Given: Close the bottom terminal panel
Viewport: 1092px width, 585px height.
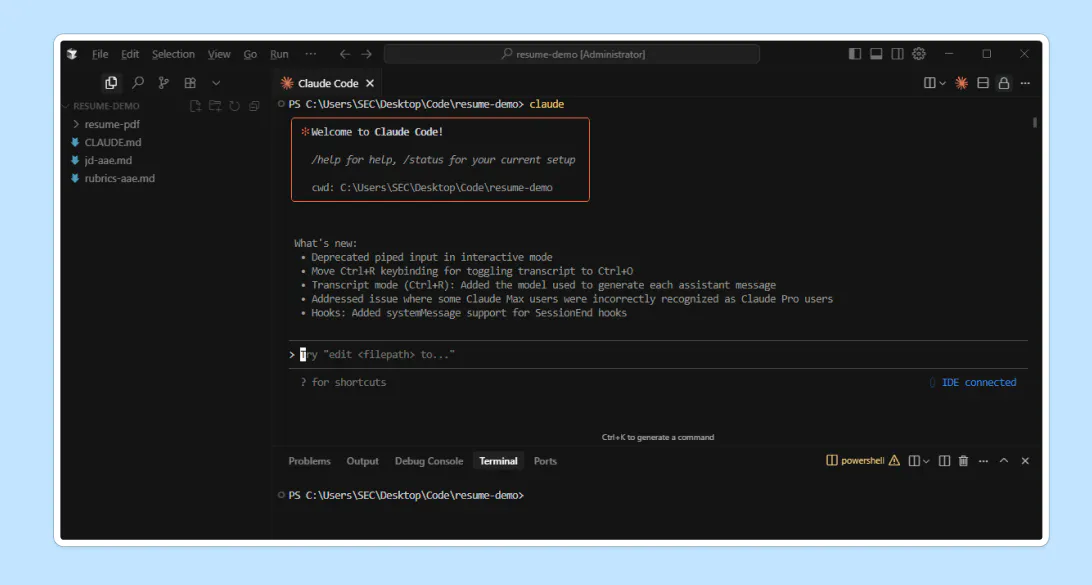Looking at the screenshot, I should coord(1025,461).
